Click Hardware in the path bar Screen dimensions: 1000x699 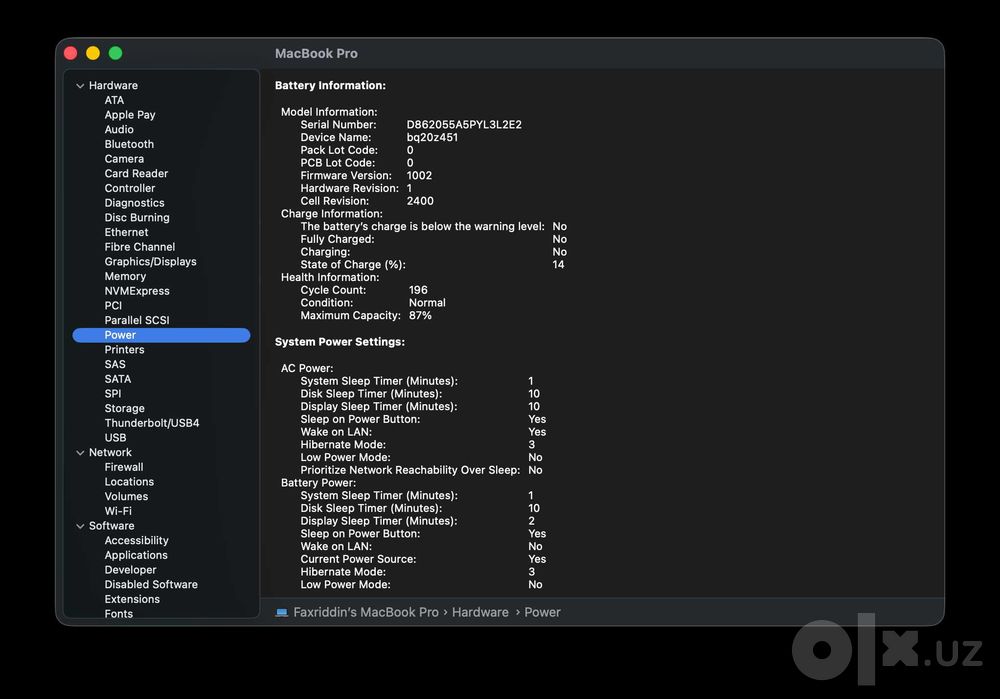click(480, 612)
